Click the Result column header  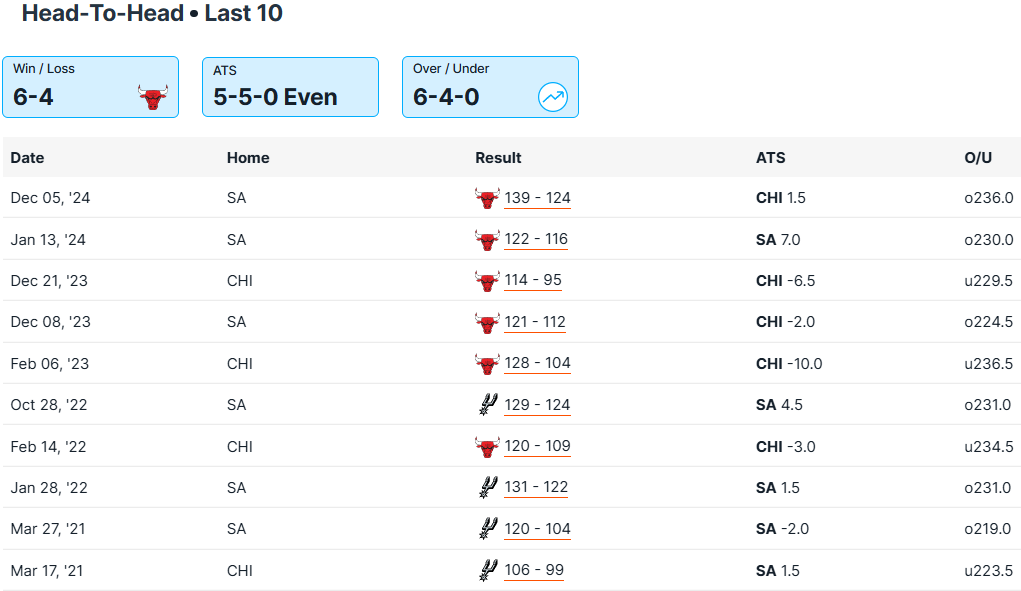point(498,158)
